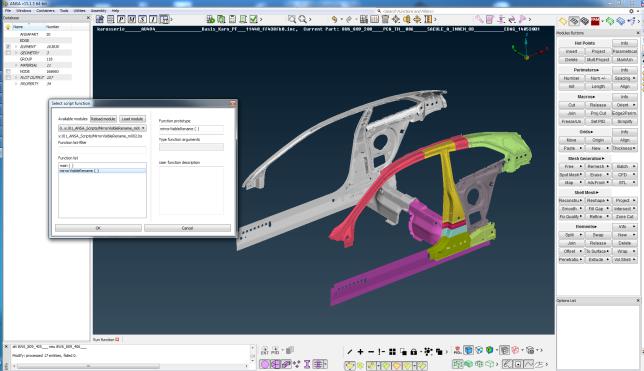Image resolution: width=644 pixels, height=371 pixels.
Task: Close the Run function tab with red X
Action: point(117,340)
